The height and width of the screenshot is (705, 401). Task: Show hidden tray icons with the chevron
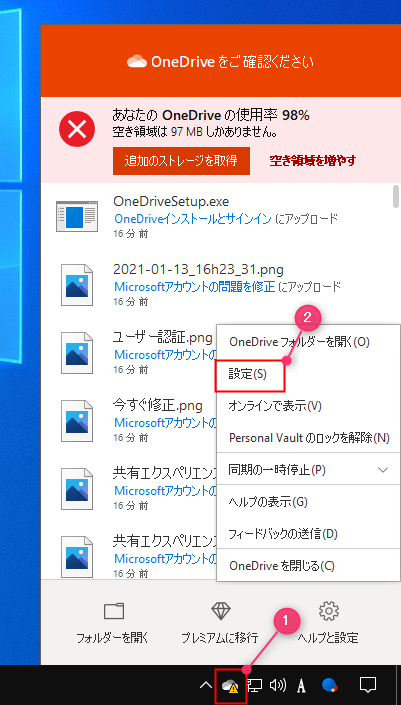click(205, 686)
